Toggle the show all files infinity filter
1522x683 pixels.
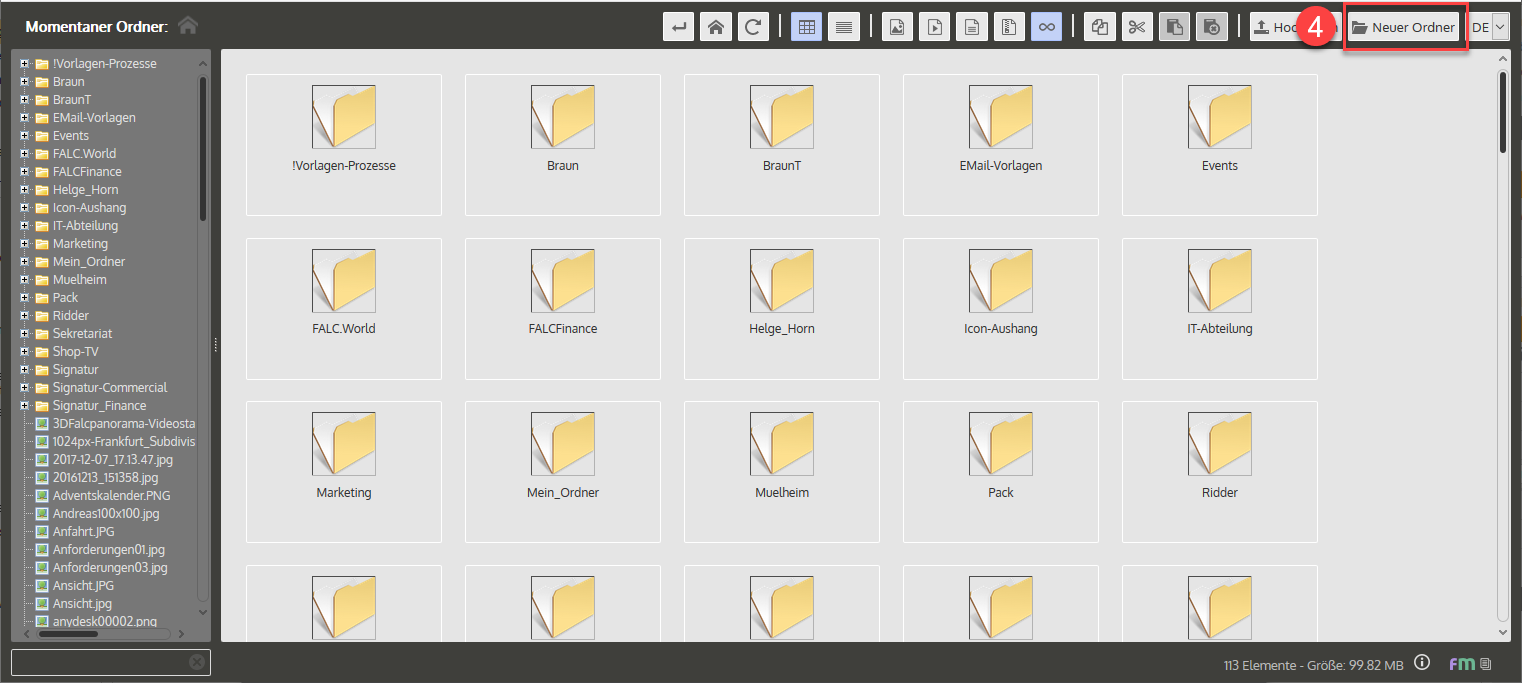(x=1047, y=28)
